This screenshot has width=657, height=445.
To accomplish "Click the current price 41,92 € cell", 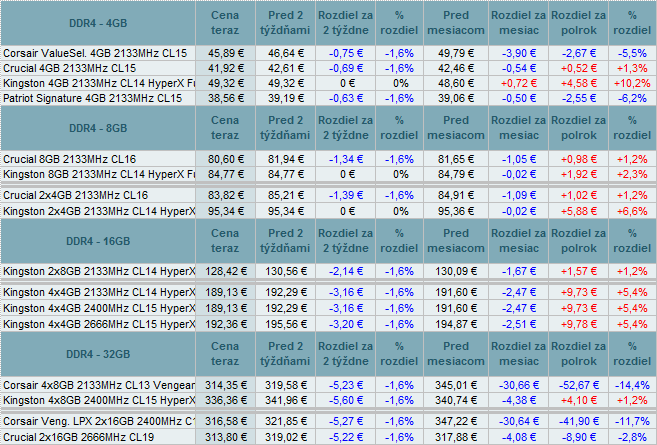I will coord(225,68).
